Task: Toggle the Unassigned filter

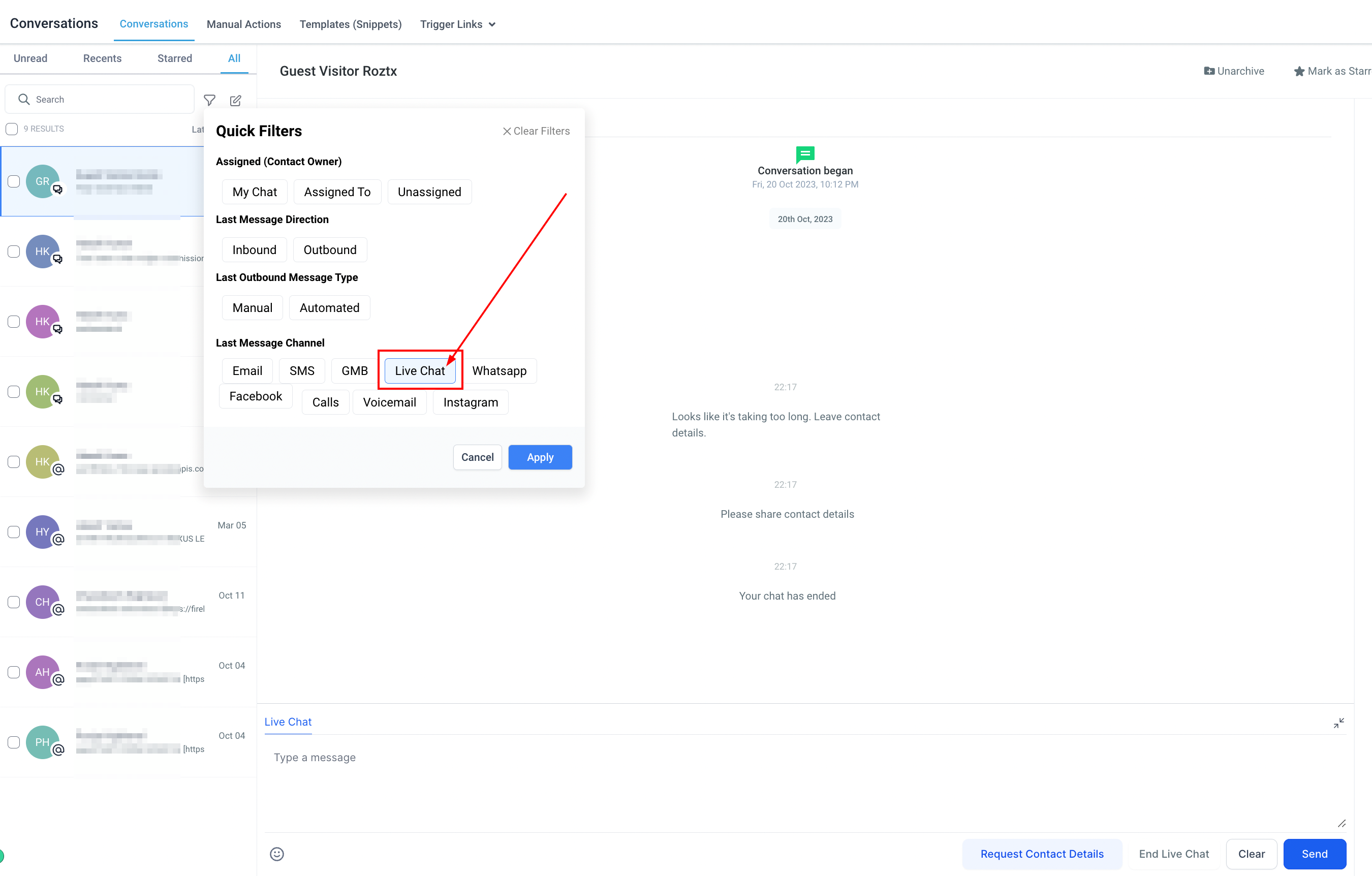Action: pyautogui.click(x=429, y=192)
